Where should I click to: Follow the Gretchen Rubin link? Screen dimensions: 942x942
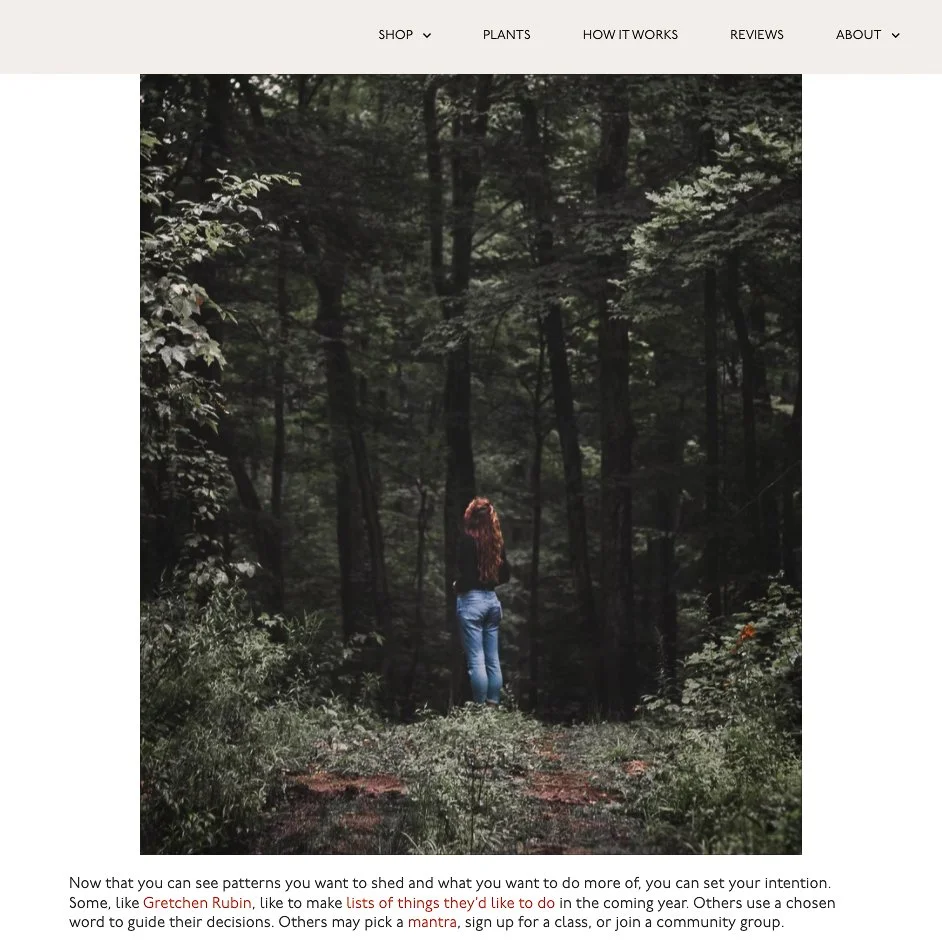197,903
